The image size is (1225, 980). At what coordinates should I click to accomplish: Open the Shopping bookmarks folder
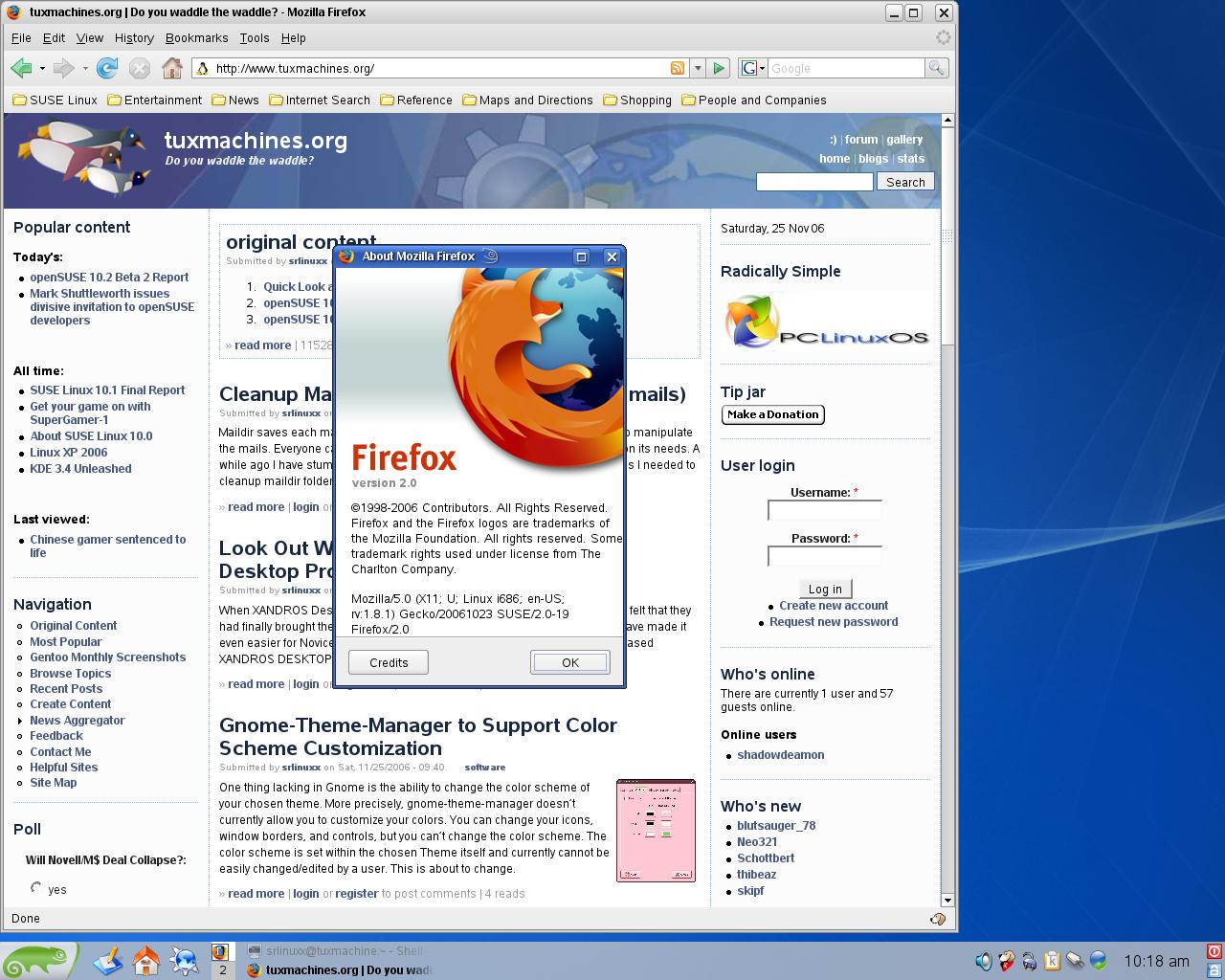(x=637, y=100)
